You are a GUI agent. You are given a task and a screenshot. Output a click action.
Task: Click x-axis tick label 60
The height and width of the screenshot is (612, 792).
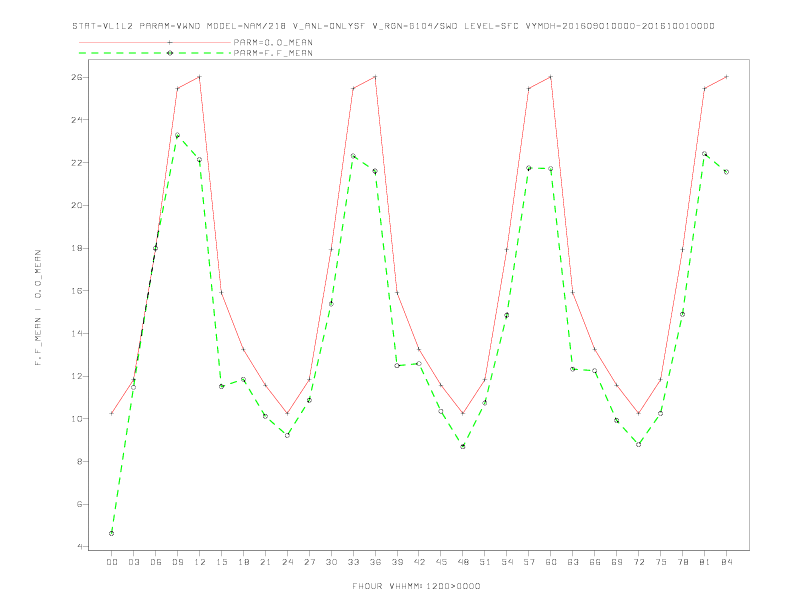[x=551, y=562]
